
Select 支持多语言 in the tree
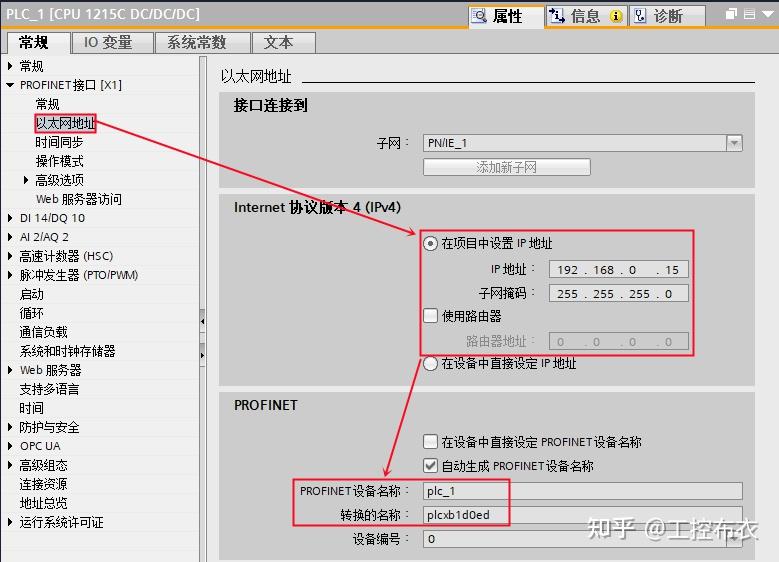[x=49, y=389]
